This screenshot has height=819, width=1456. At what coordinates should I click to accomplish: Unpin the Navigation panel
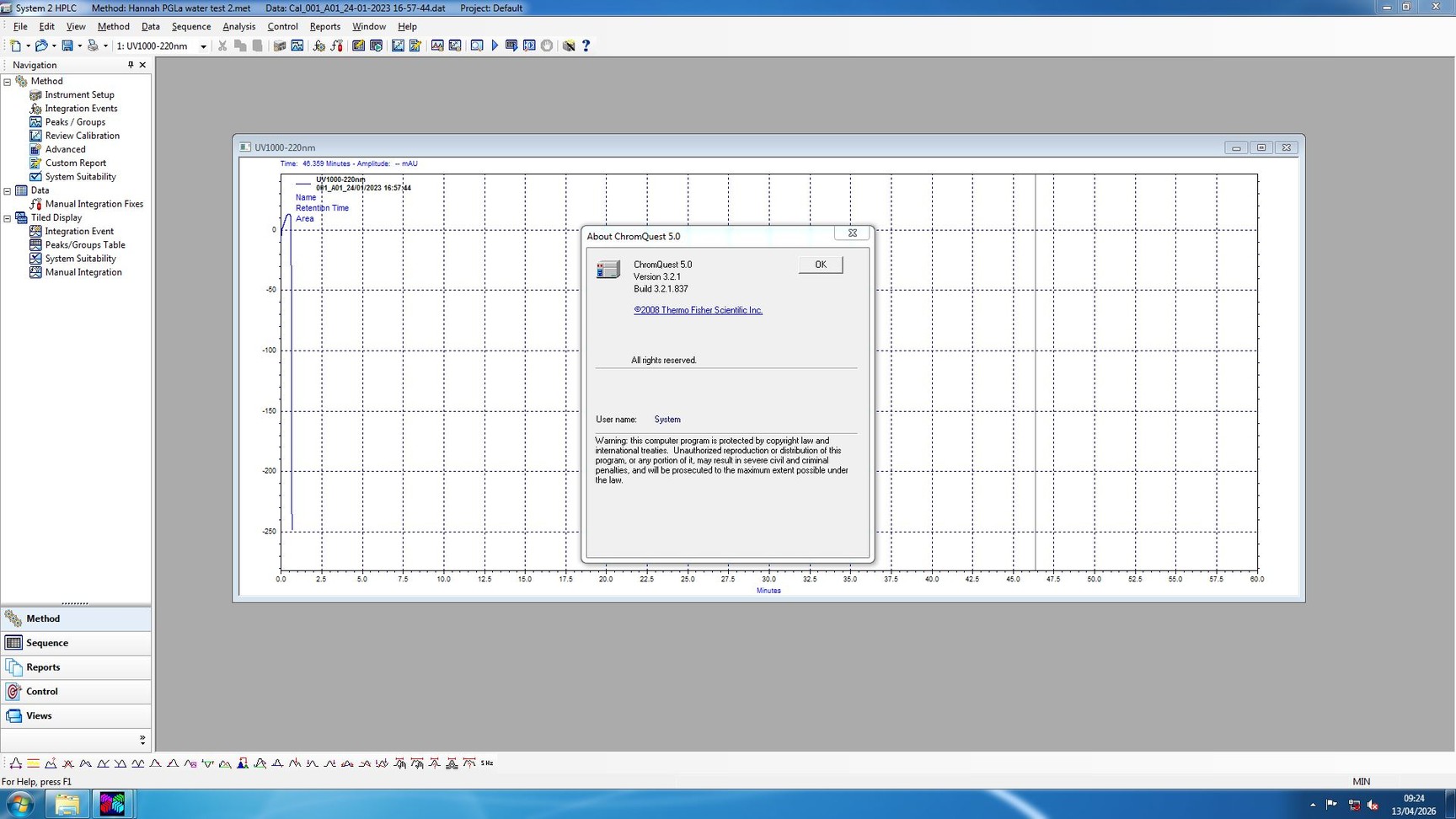click(x=131, y=64)
